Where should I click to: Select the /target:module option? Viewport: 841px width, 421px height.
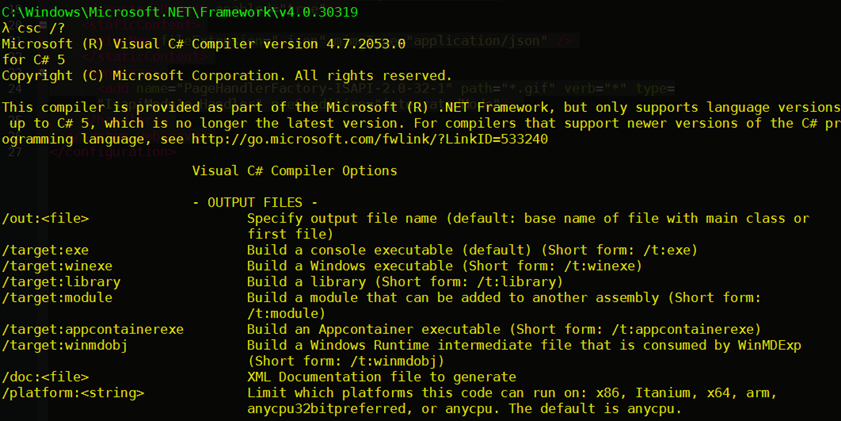[x=57, y=298]
